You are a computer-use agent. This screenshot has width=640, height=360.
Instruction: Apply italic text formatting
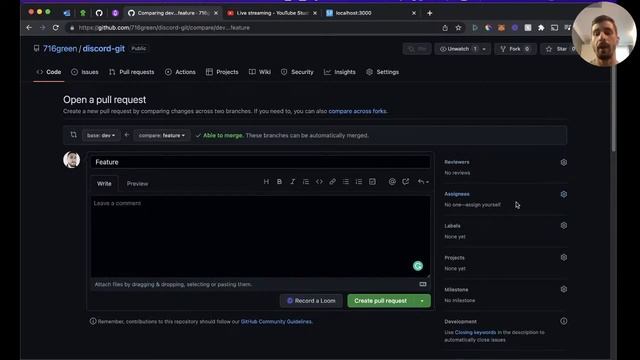click(x=292, y=182)
